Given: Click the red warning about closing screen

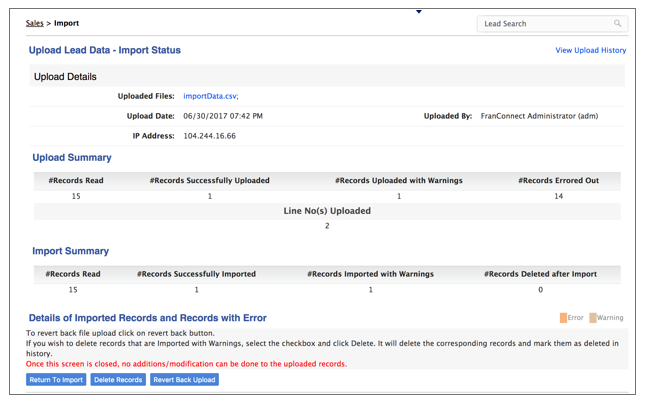Looking at the screenshot, I should (186, 364).
